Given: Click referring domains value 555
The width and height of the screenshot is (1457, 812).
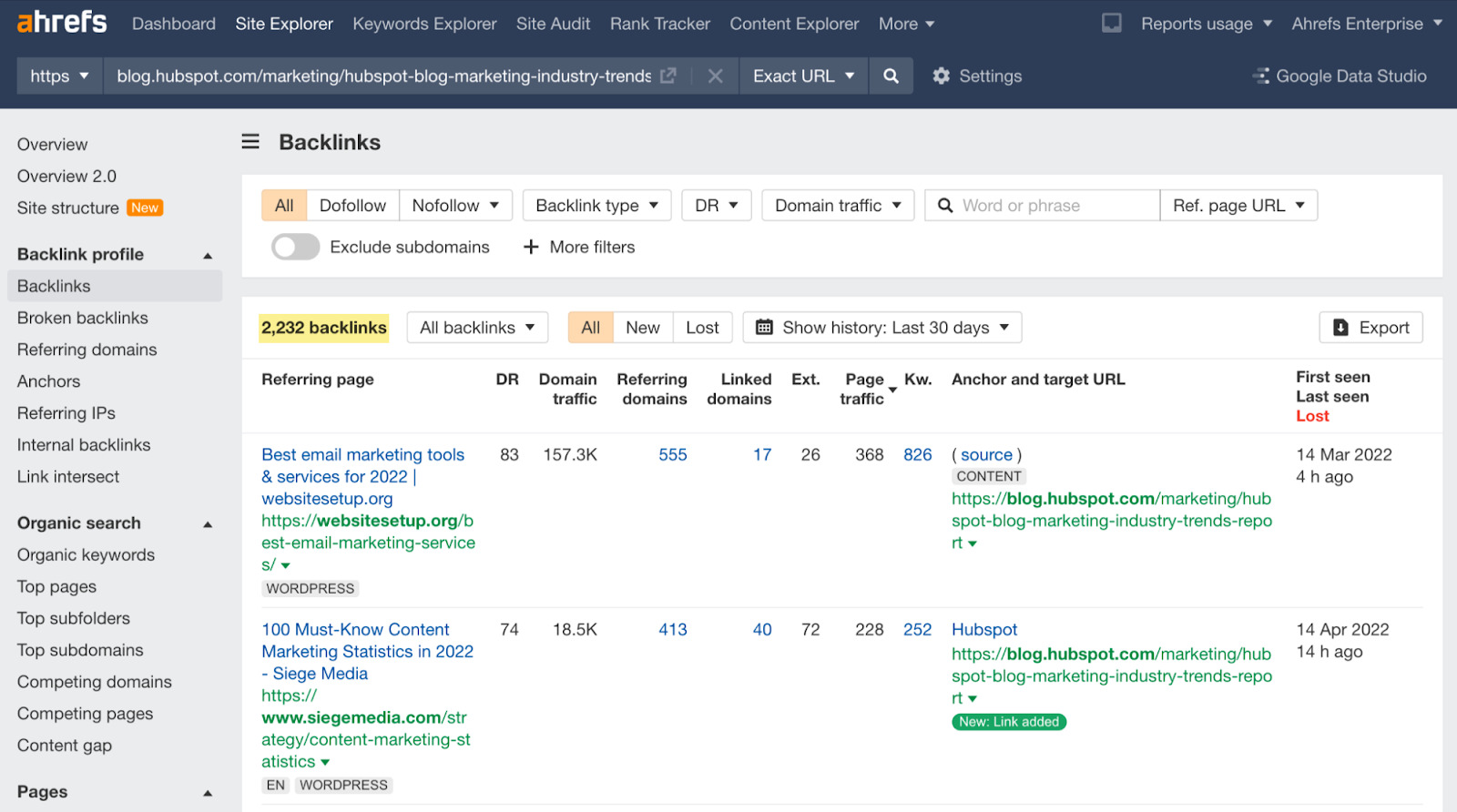Looking at the screenshot, I should point(673,454).
